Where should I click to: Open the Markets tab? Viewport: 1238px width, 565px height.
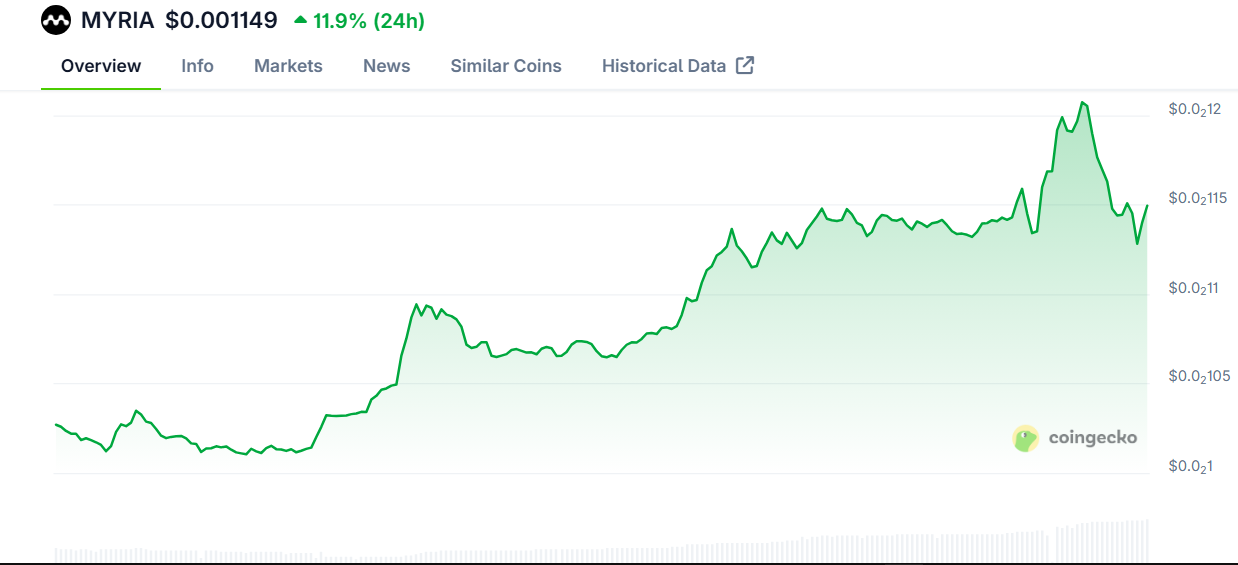coord(288,66)
